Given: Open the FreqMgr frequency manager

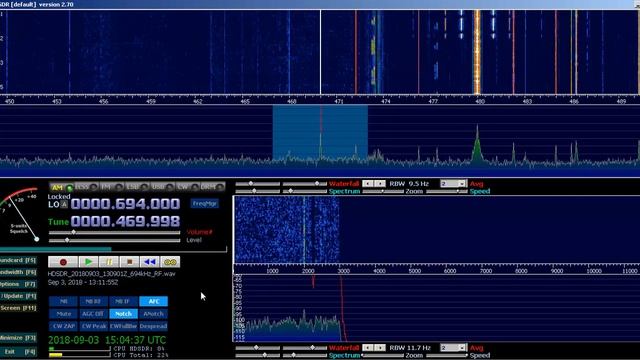Looking at the screenshot, I should pyautogui.click(x=204, y=203).
